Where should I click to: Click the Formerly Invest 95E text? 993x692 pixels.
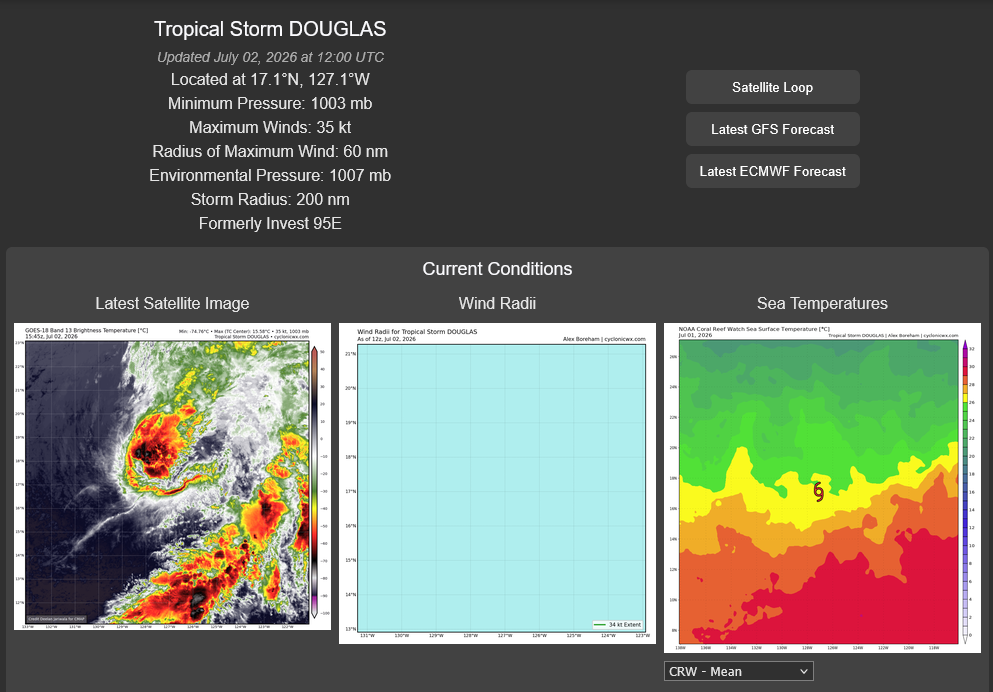tap(270, 223)
